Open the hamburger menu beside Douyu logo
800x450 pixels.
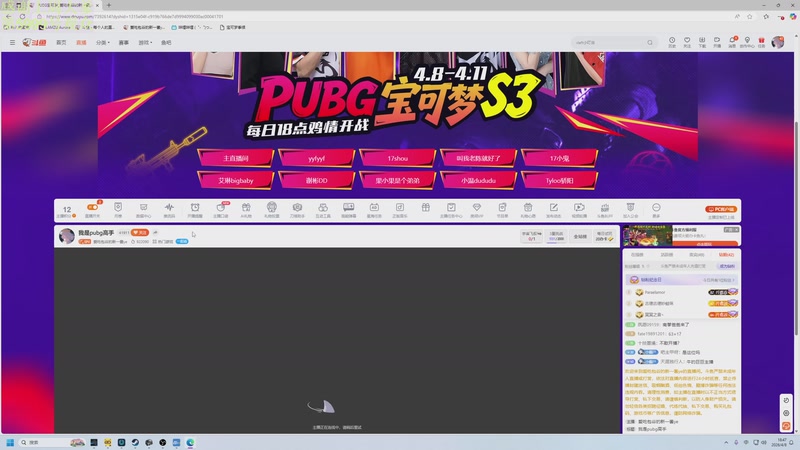[12, 42]
